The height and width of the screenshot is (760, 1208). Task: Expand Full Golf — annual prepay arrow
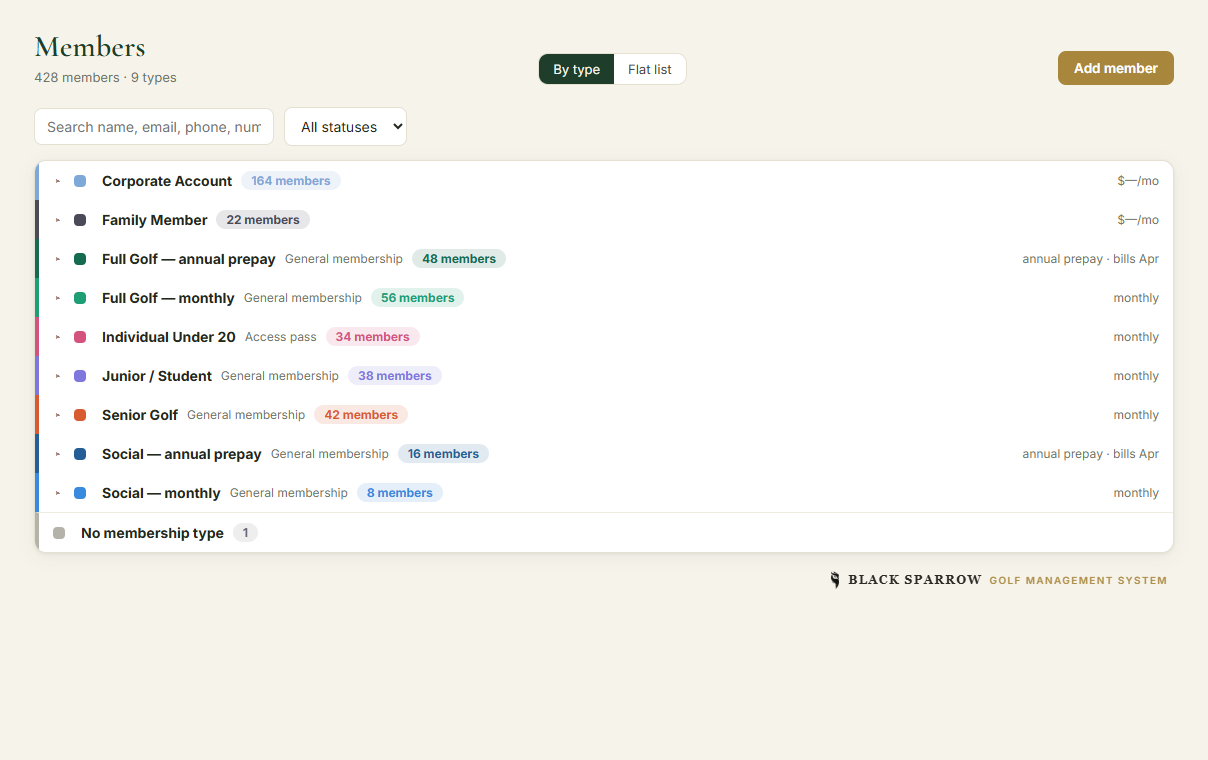pyautogui.click(x=58, y=259)
